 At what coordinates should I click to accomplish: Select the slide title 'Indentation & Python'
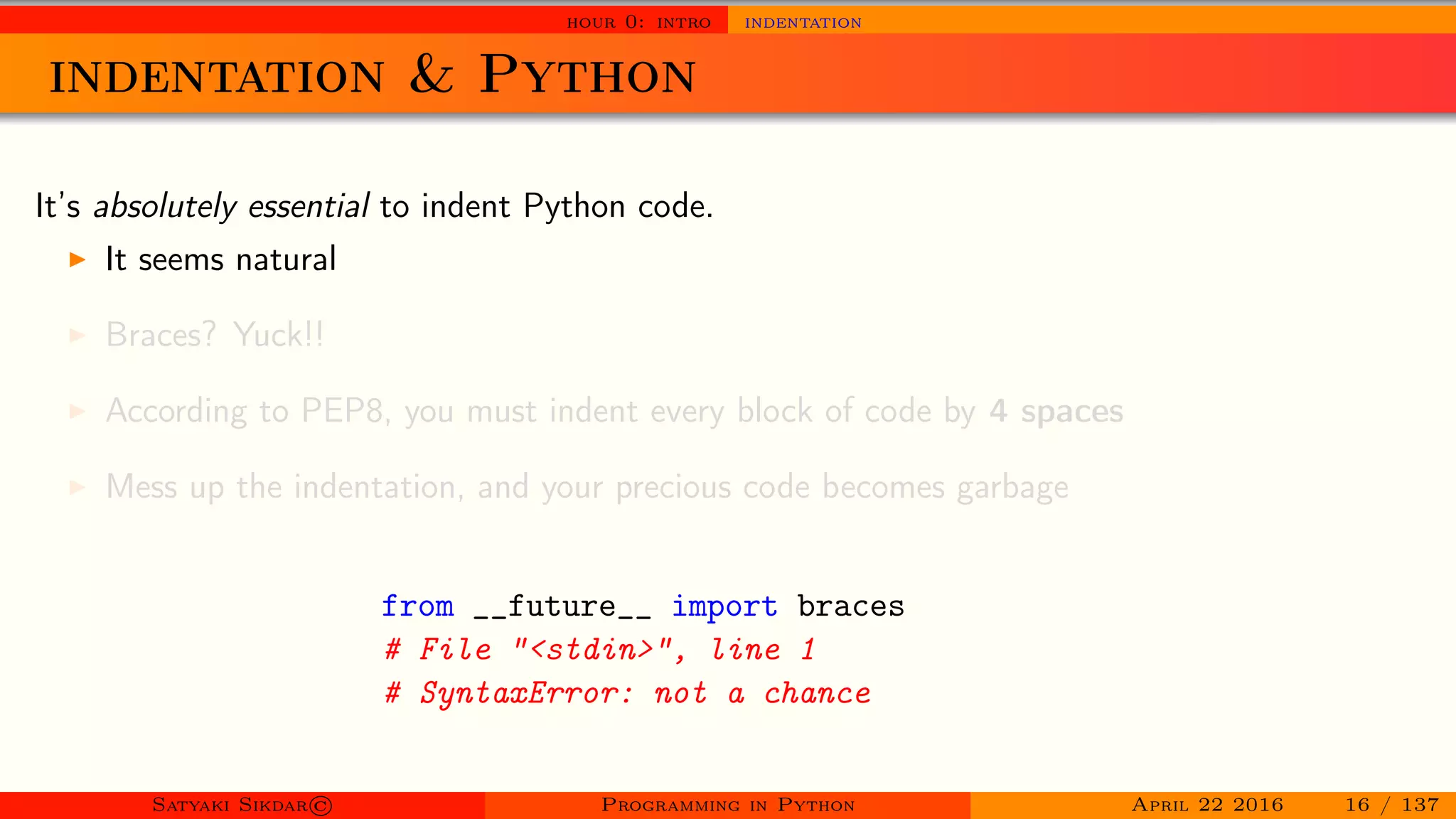[x=373, y=75]
